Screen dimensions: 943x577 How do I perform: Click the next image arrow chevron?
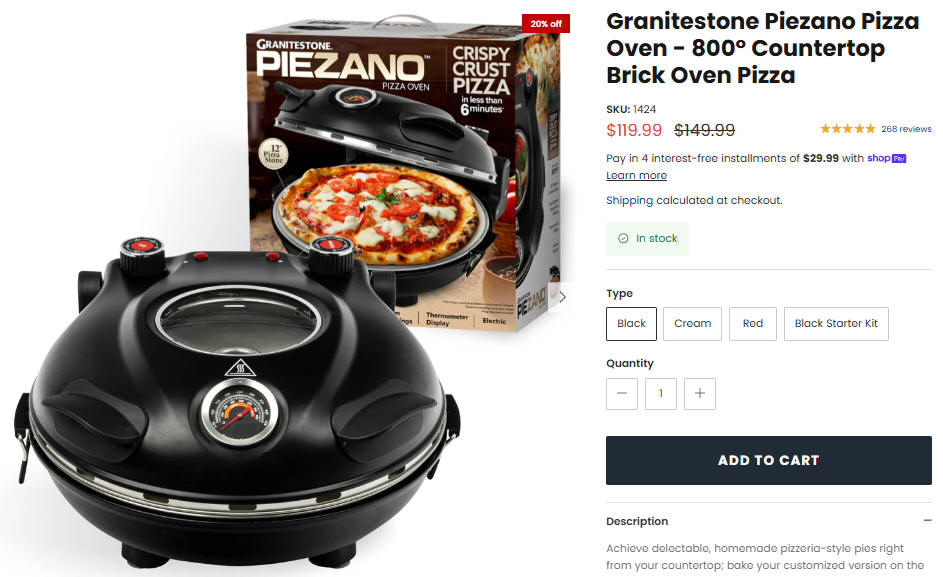tap(563, 297)
